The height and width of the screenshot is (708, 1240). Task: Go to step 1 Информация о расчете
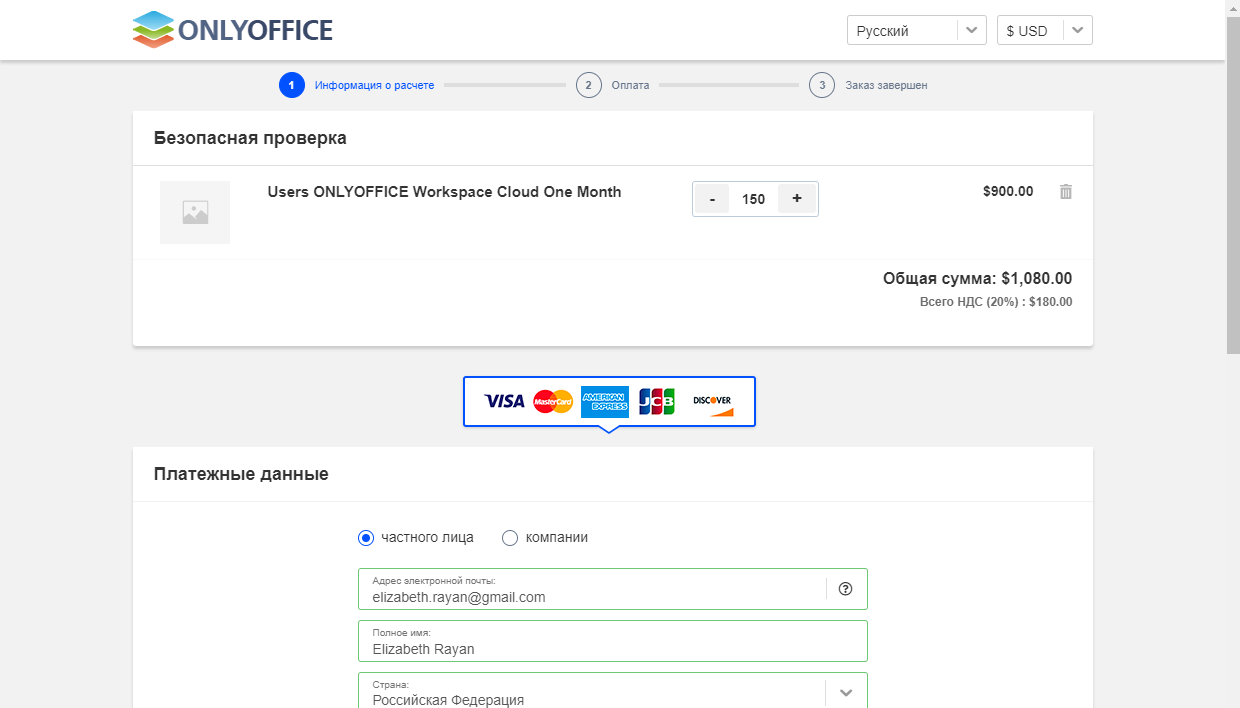pos(357,85)
